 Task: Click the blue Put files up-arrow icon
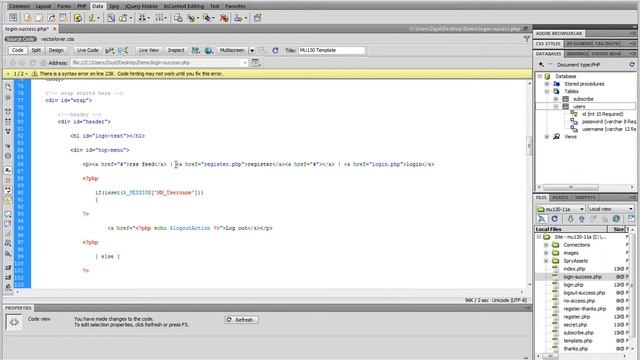point(581,219)
